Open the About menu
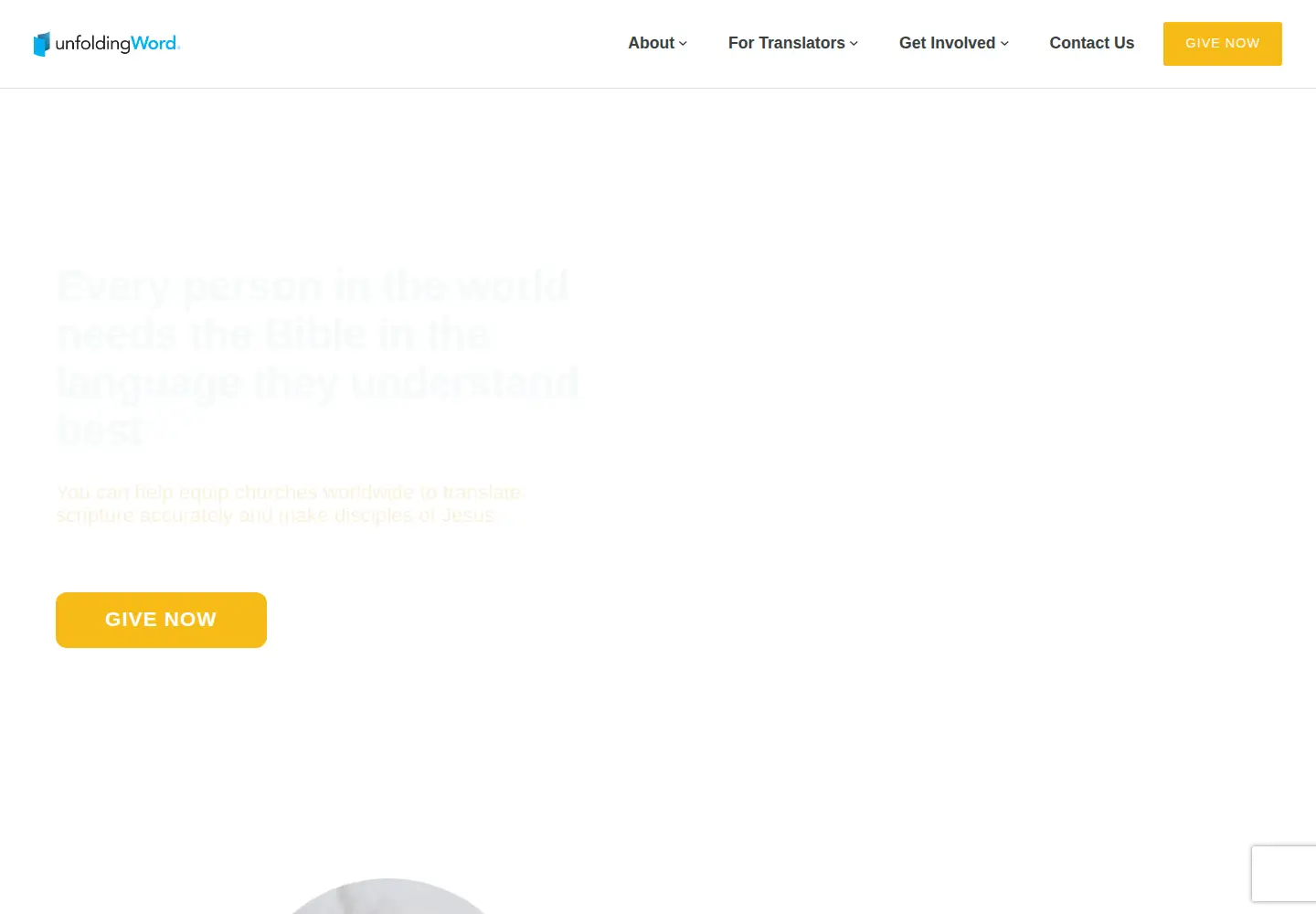This screenshot has width=1316, height=914. [x=651, y=43]
